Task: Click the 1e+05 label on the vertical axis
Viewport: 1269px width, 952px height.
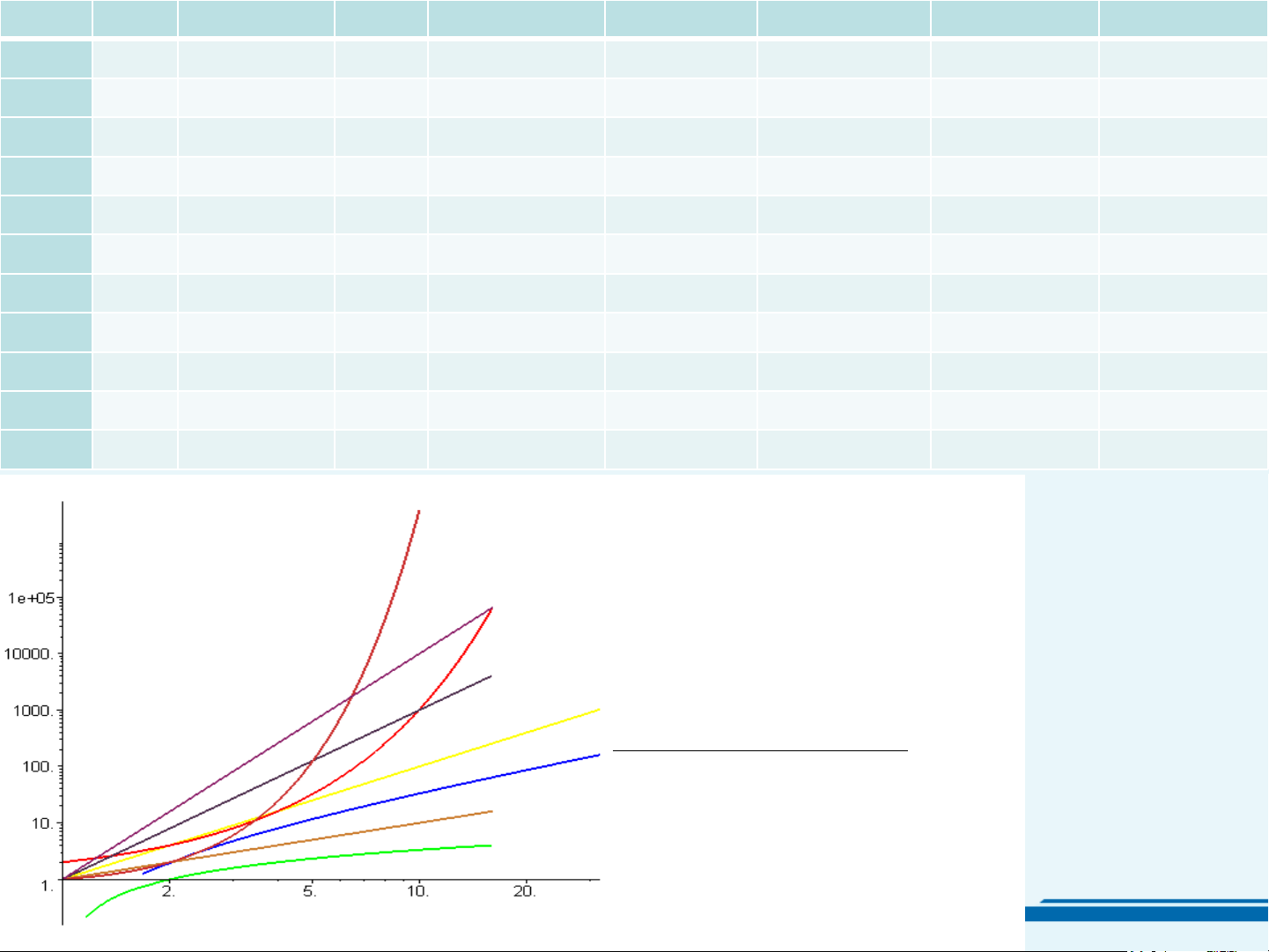Action: pos(31,598)
